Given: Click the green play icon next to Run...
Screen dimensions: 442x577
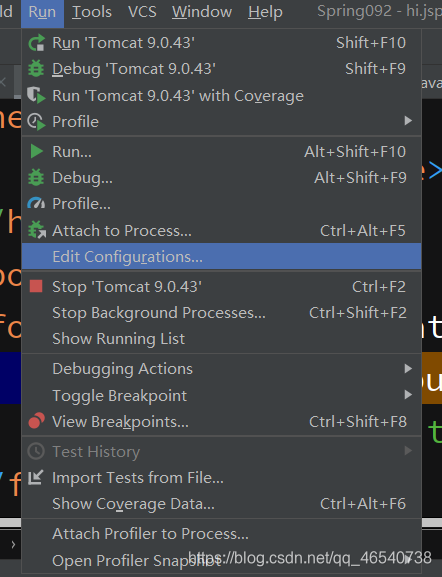Looking at the screenshot, I should coord(36,151).
